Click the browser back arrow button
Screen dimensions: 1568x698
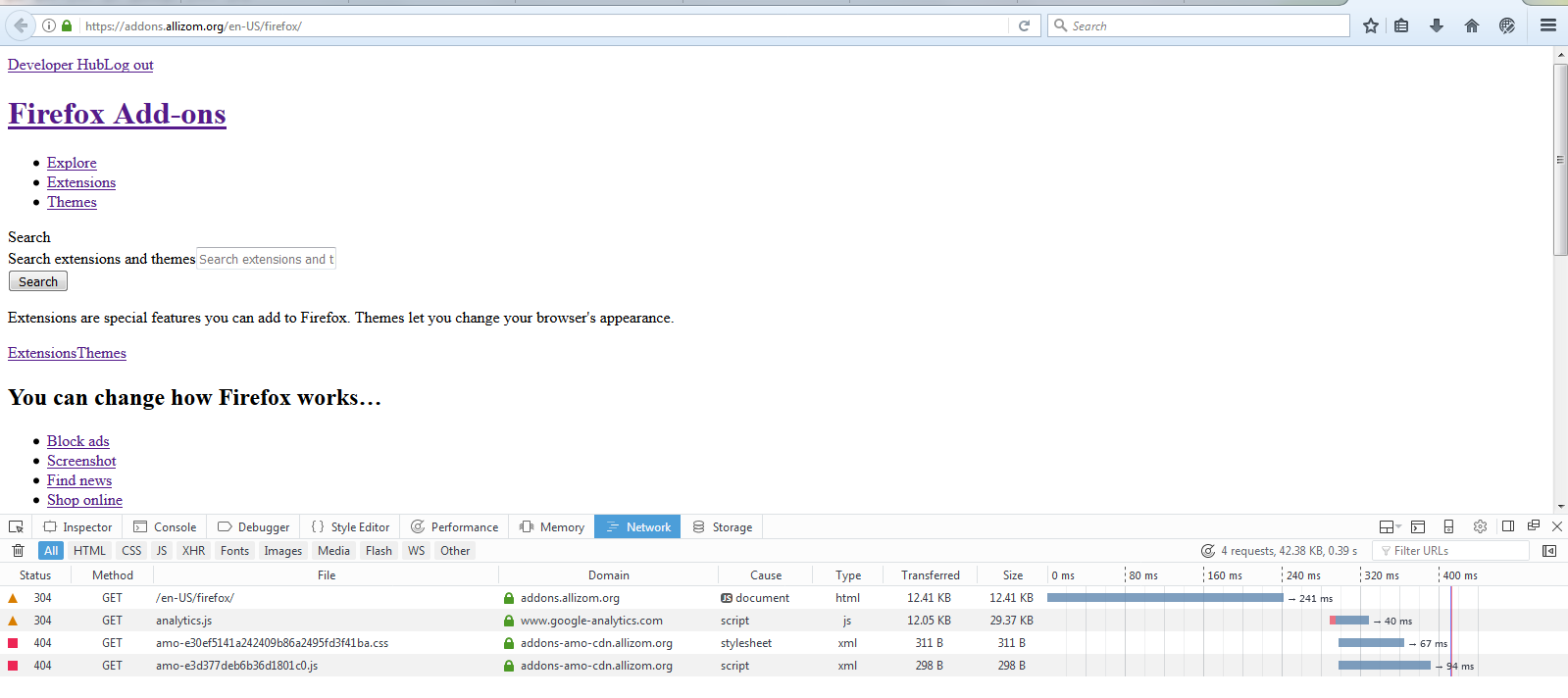[21, 25]
